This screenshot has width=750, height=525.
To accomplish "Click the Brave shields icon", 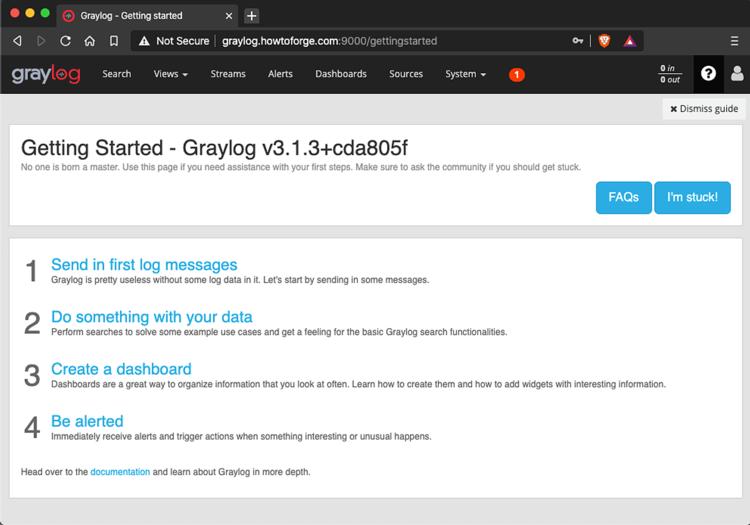I will [x=604, y=41].
